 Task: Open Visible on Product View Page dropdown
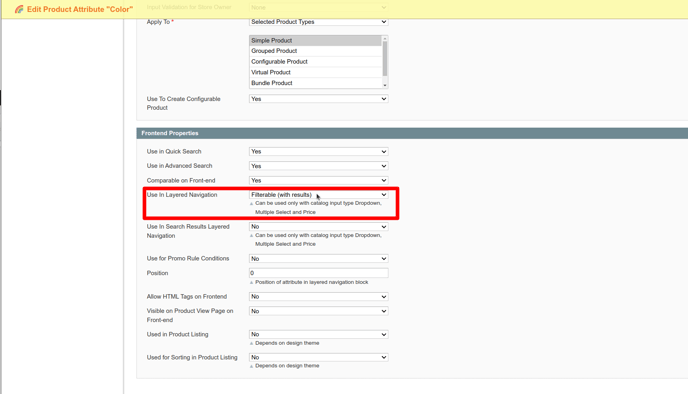(319, 311)
